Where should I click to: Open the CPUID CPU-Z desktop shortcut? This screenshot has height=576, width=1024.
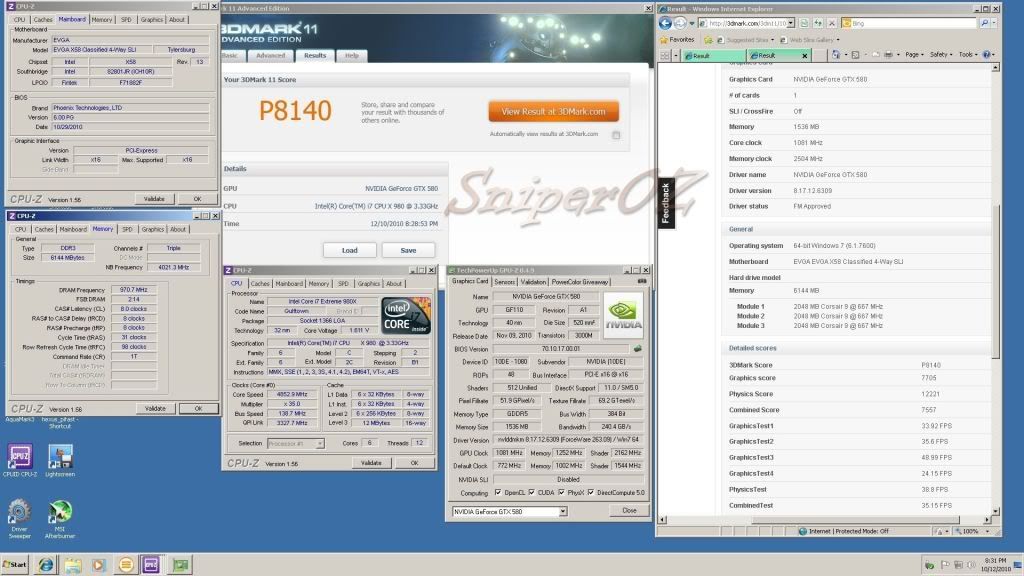coord(18,456)
